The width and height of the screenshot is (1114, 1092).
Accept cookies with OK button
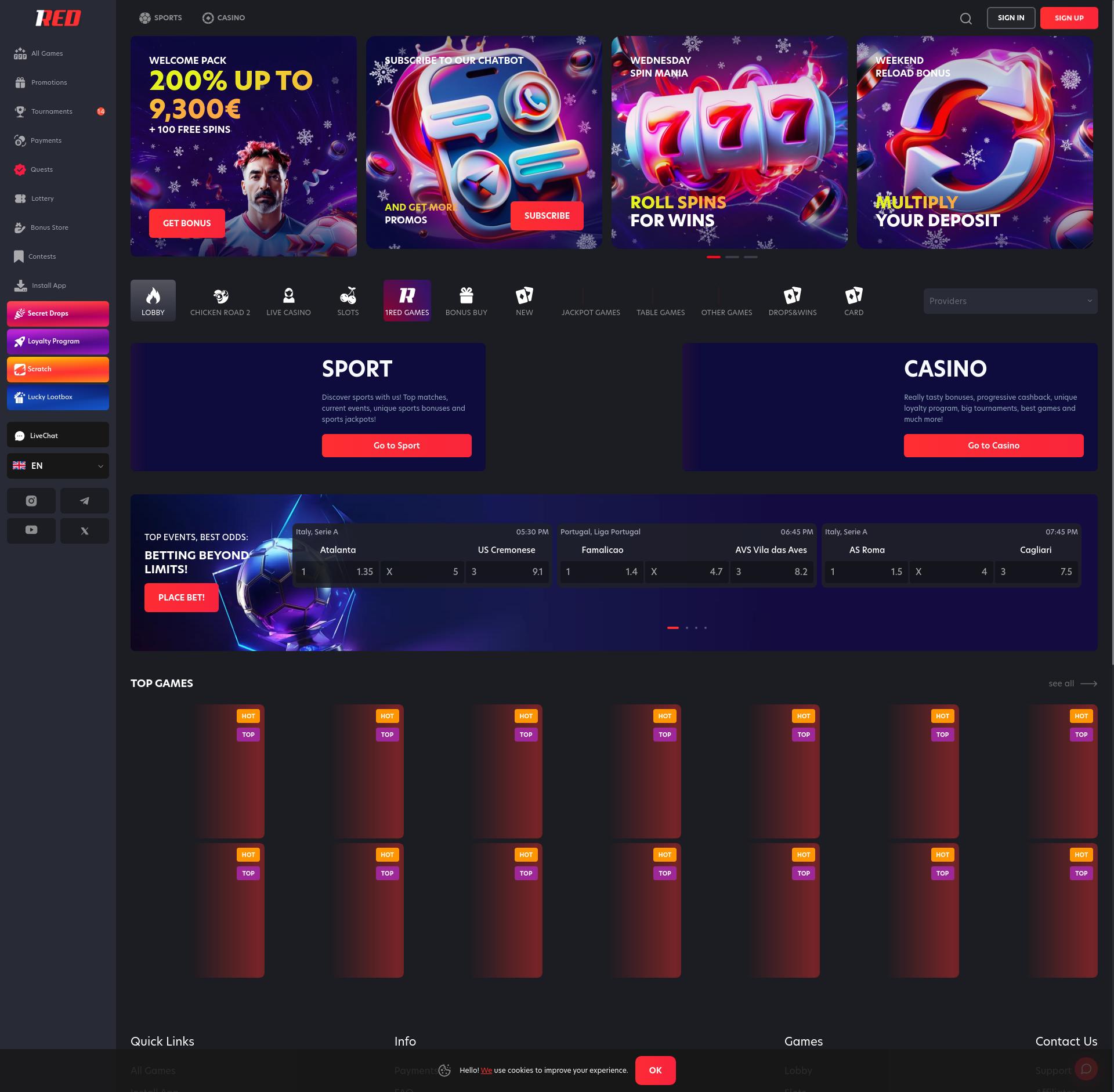[655, 1071]
